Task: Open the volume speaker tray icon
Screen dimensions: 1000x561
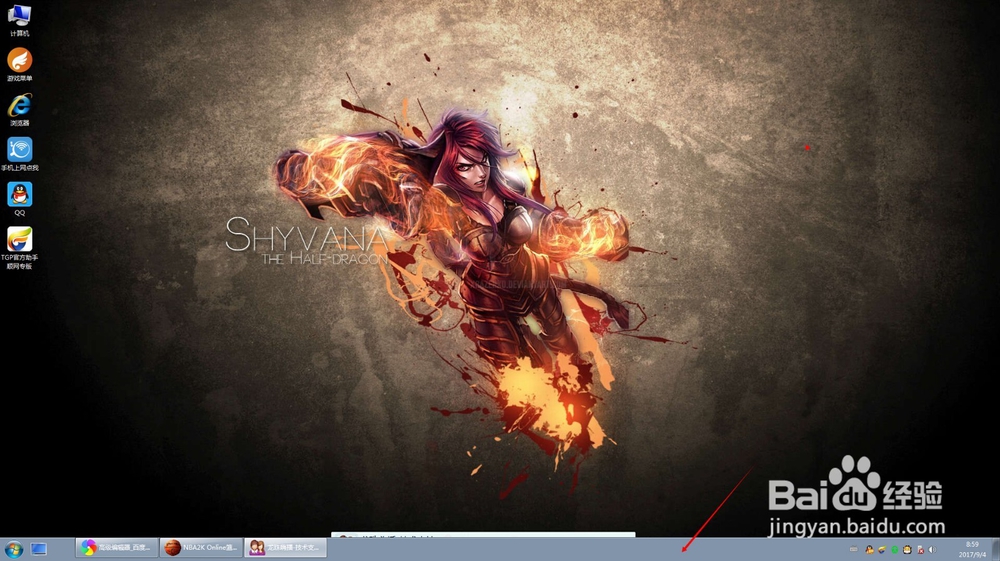Action: [x=932, y=550]
